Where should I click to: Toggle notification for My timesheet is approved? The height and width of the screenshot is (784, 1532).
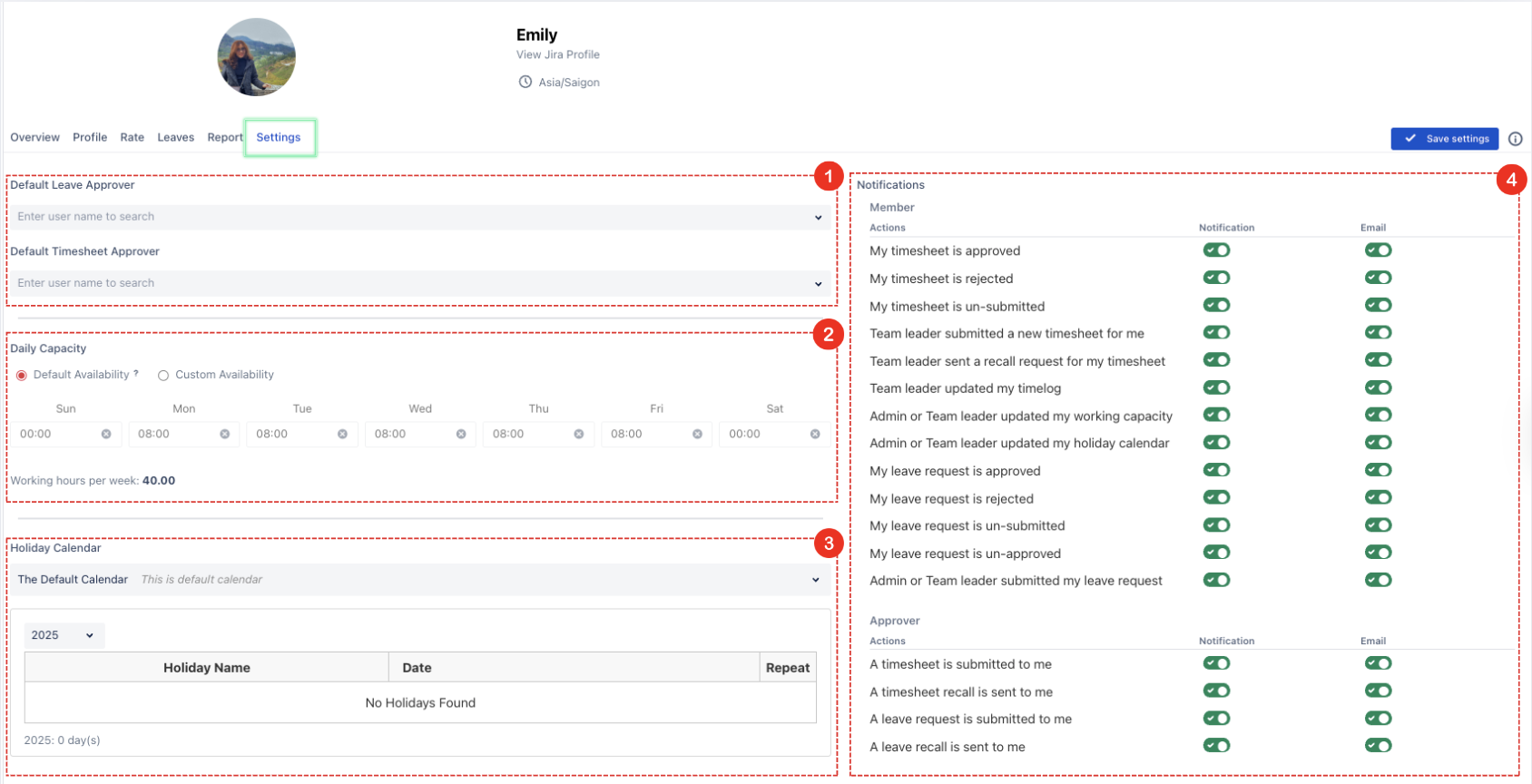(1216, 250)
